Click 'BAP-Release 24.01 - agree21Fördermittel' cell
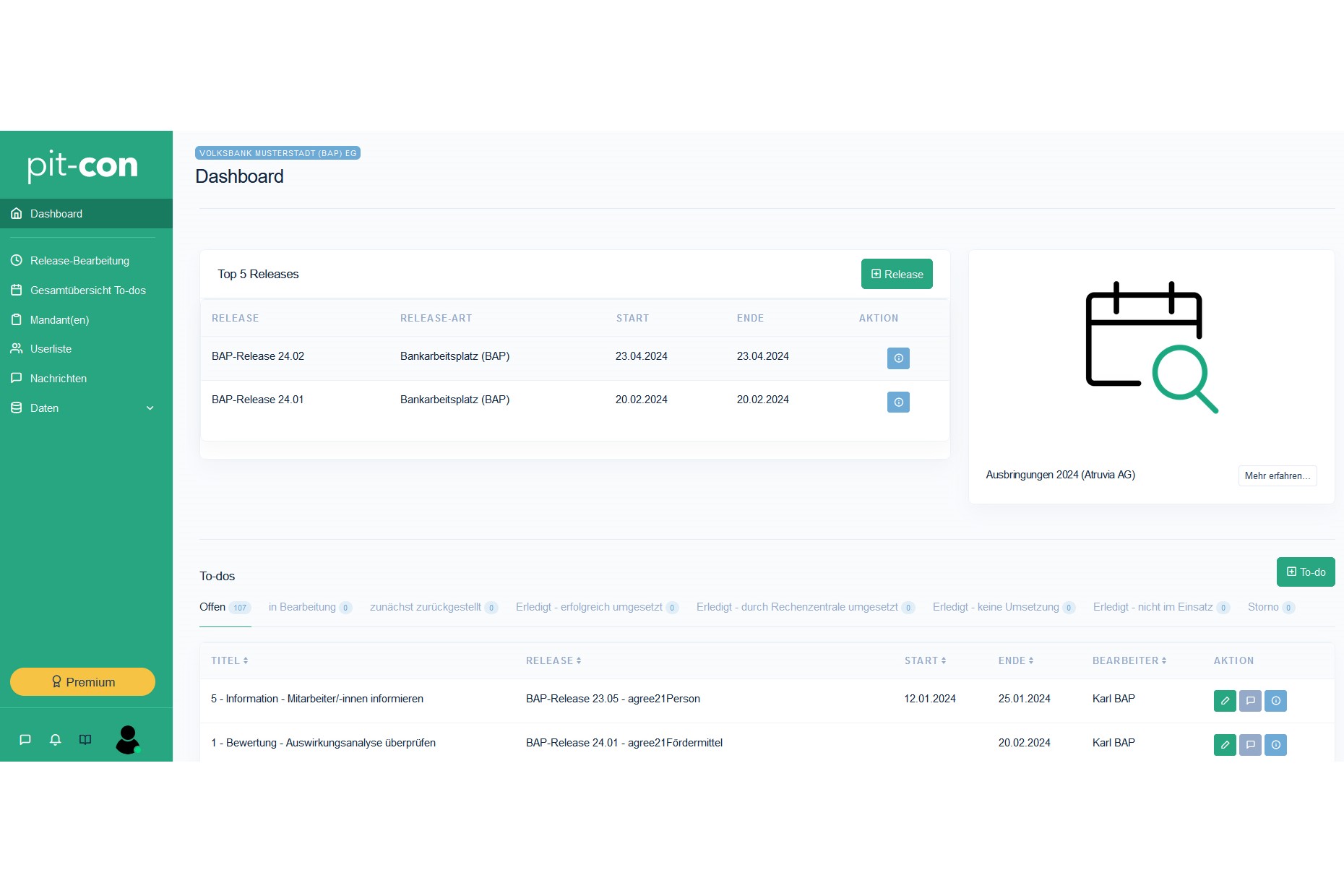 tap(624, 743)
